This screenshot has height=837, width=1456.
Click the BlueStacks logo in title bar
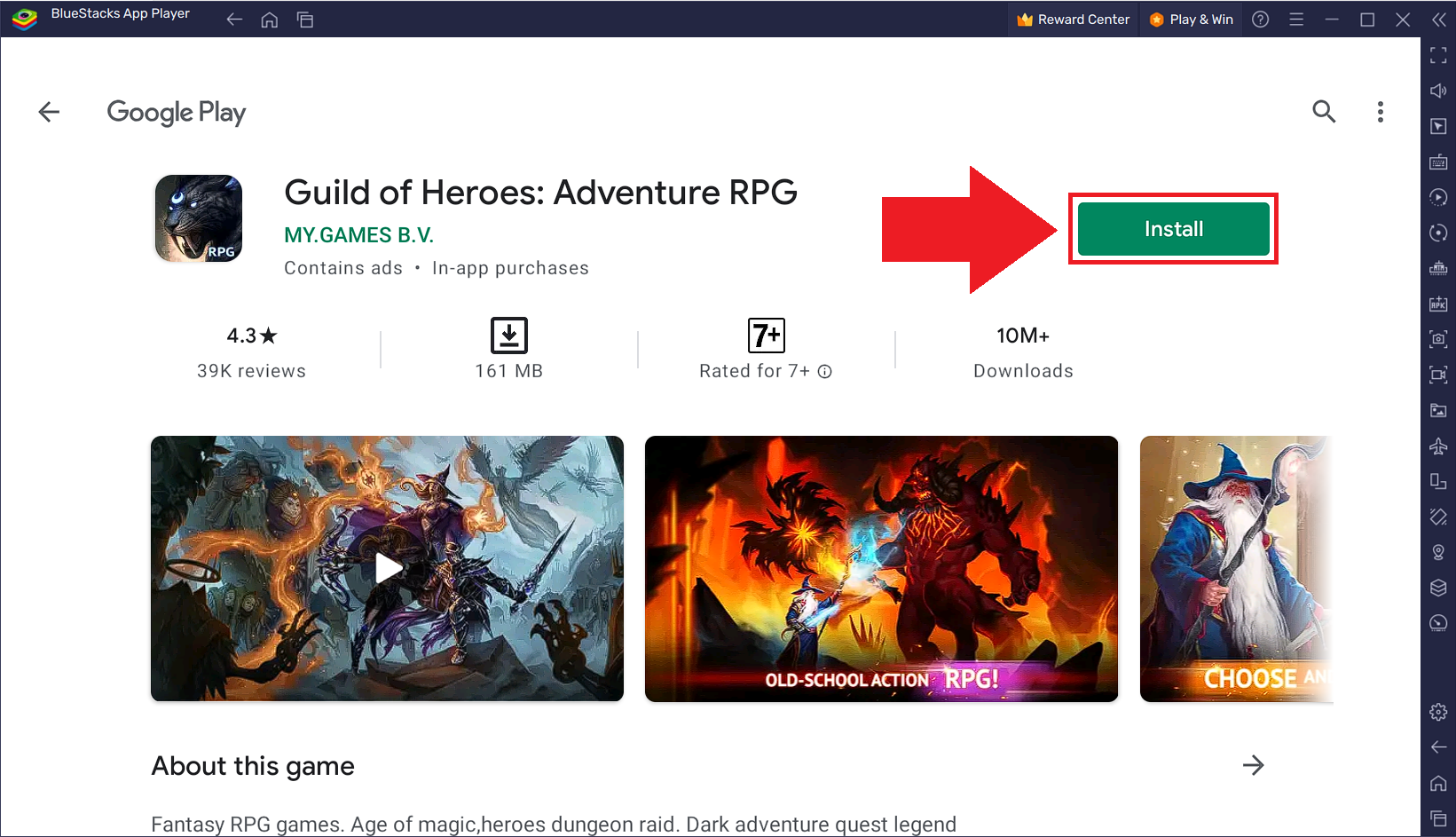(x=24, y=19)
